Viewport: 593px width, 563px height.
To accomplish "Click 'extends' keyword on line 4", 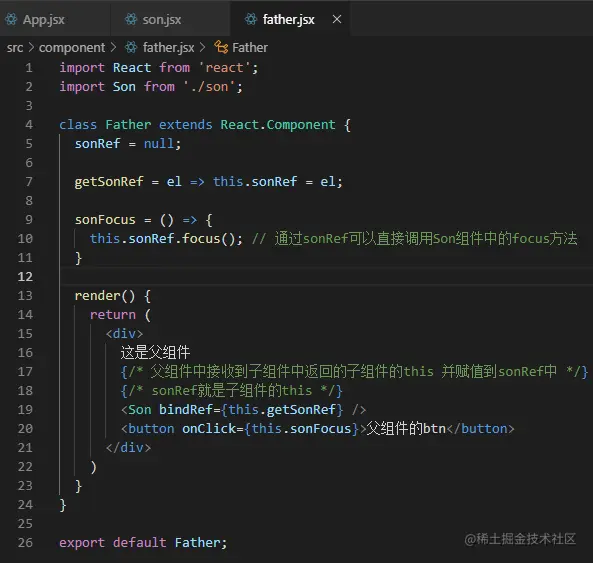I will coord(185,125).
